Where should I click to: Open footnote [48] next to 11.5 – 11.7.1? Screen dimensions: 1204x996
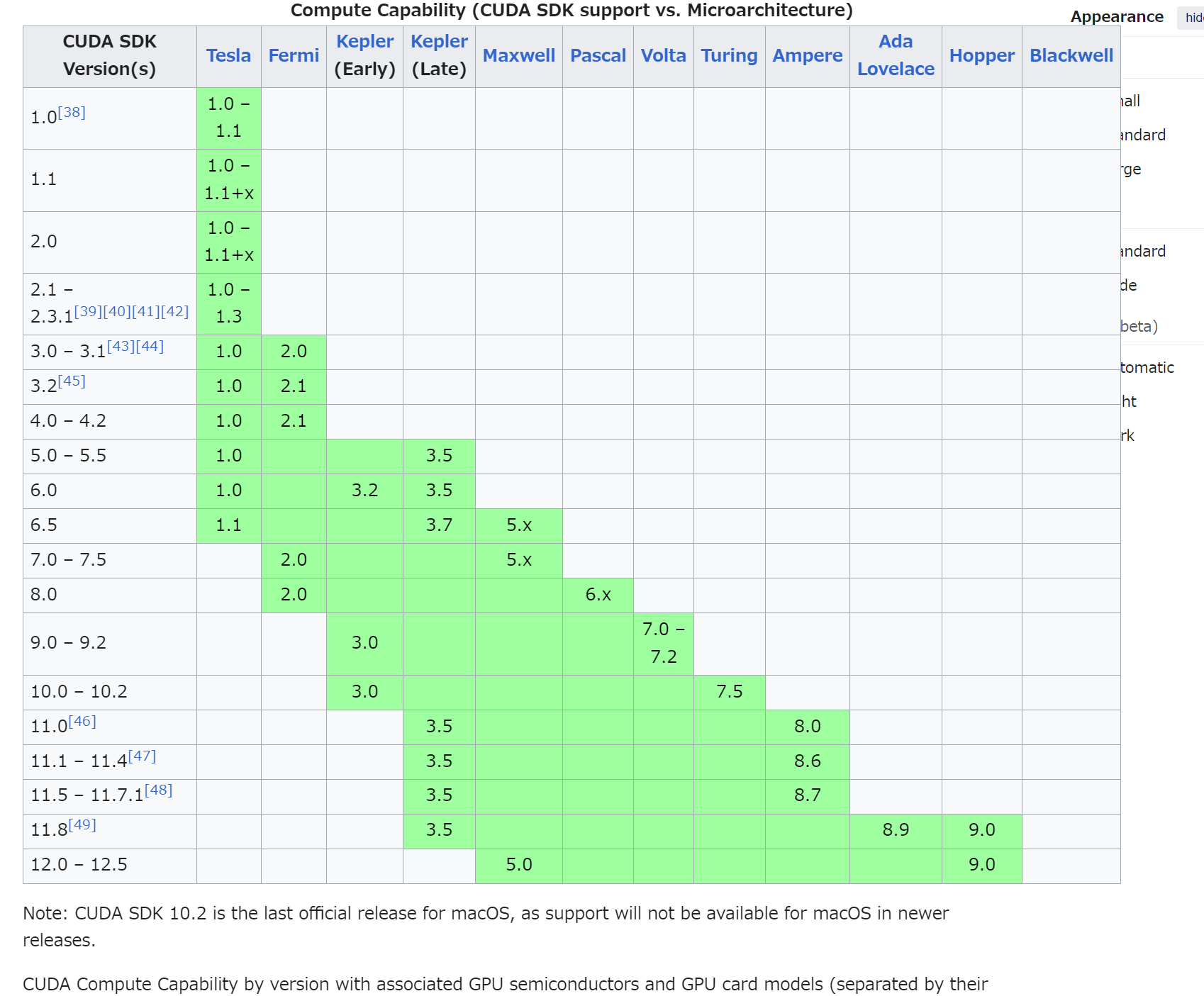click(159, 790)
